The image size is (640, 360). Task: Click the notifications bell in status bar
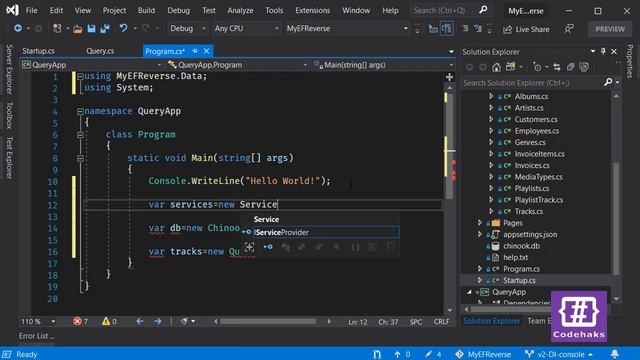(615, 354)
